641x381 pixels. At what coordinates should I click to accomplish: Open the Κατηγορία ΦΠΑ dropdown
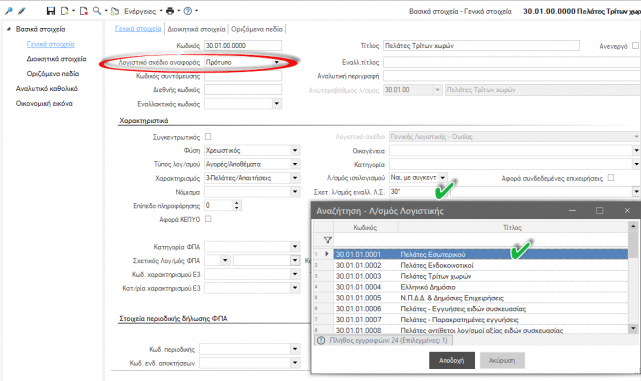click(295, 247)
